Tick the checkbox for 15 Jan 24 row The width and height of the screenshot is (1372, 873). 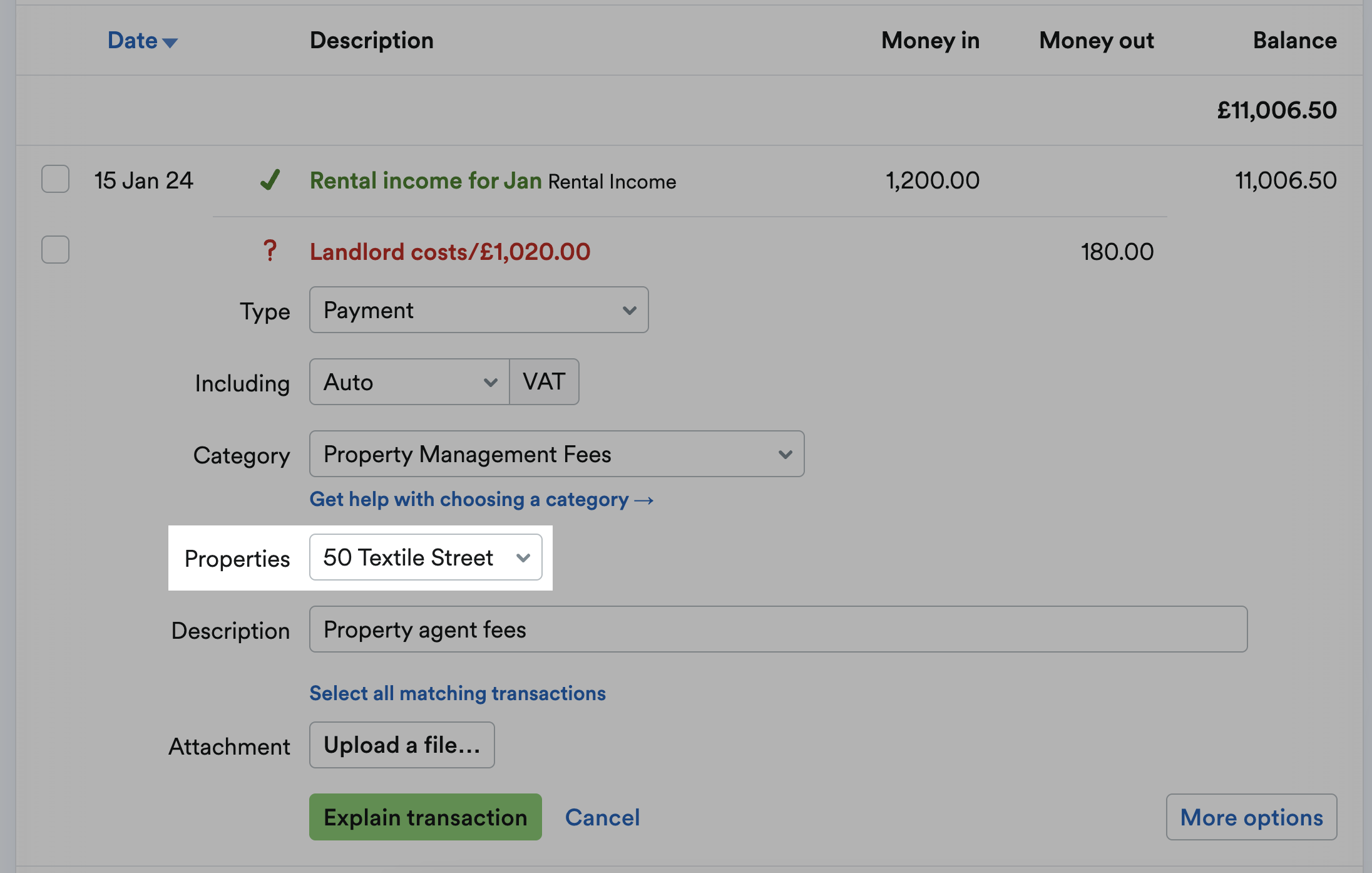pos(55,179)
